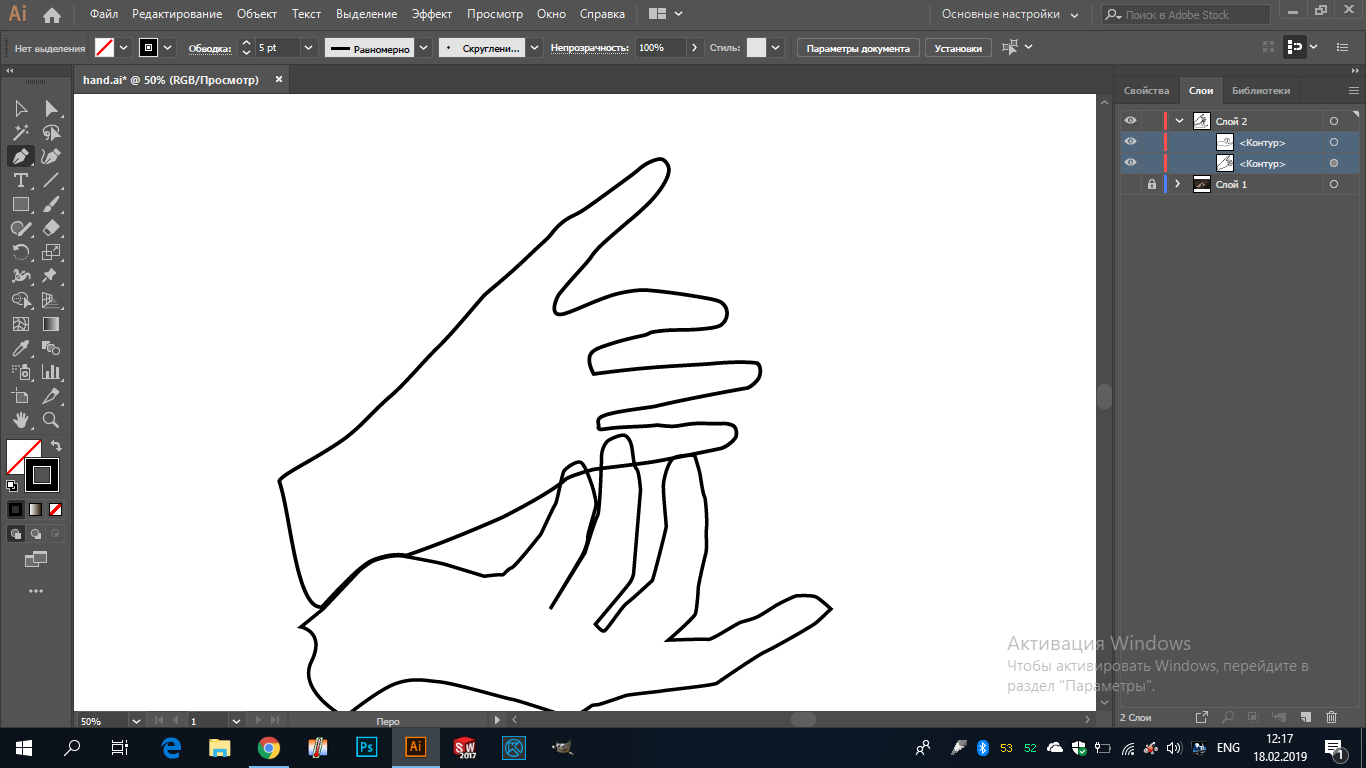Unlock Слой 1 via lock icon
This screenshot has height=768, width=1366.
pyautogui.click(x=1151, y=184)
